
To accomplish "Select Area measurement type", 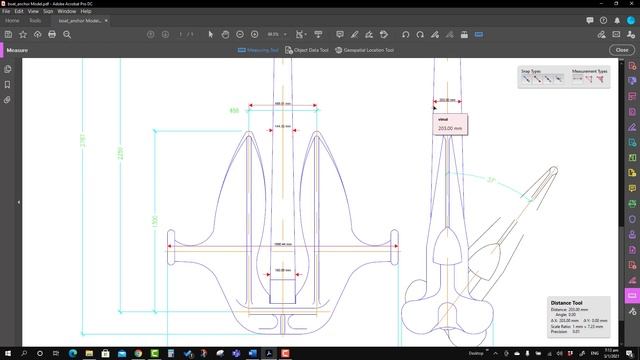I will click(x=600, y=79).
